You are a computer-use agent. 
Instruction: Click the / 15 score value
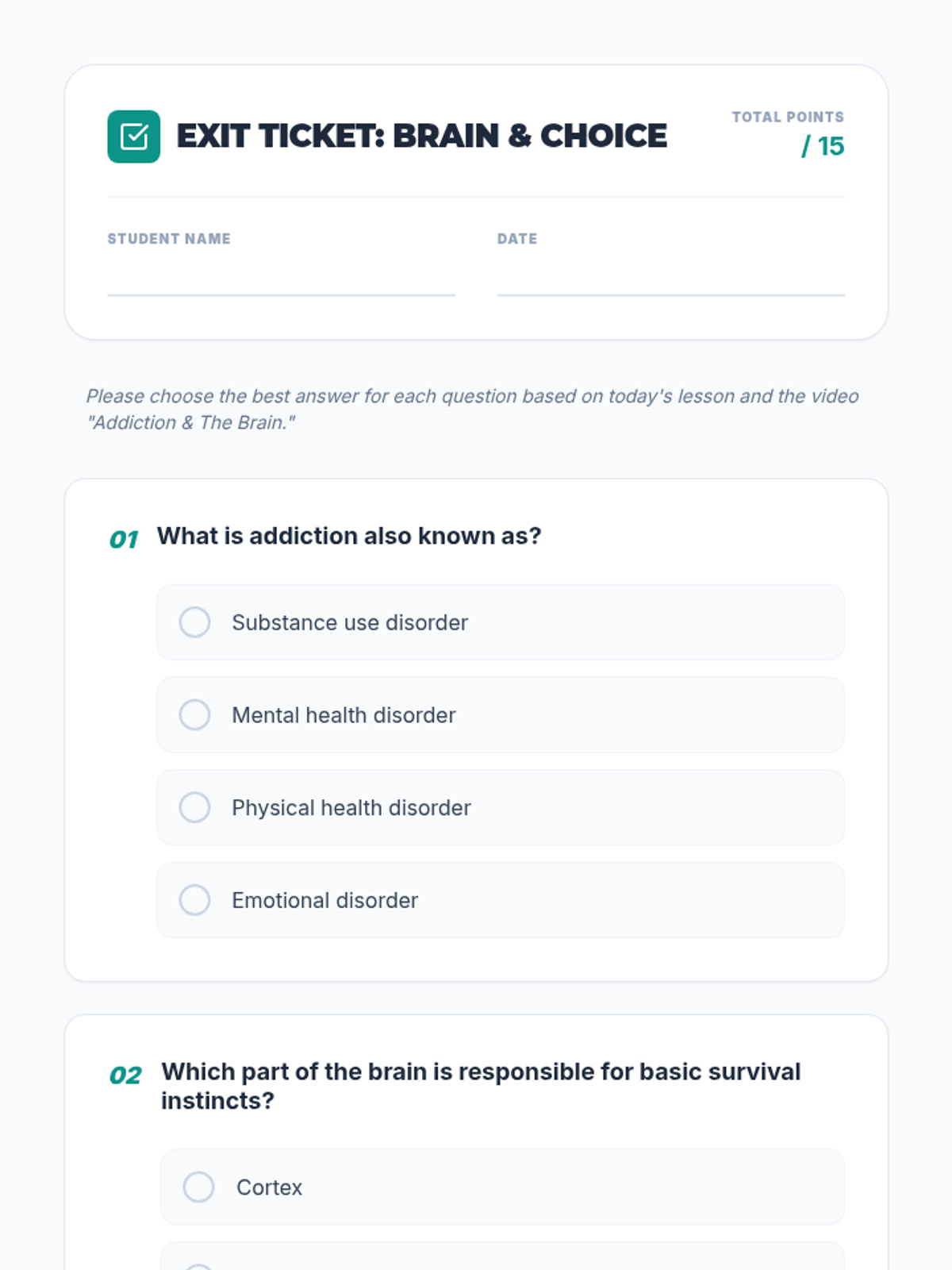coord(823,147)
